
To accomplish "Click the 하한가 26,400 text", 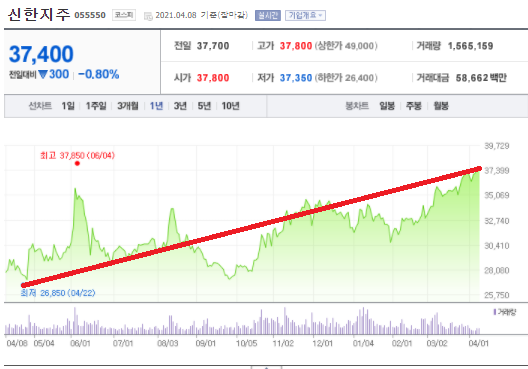I will click(x=346, y=78).
